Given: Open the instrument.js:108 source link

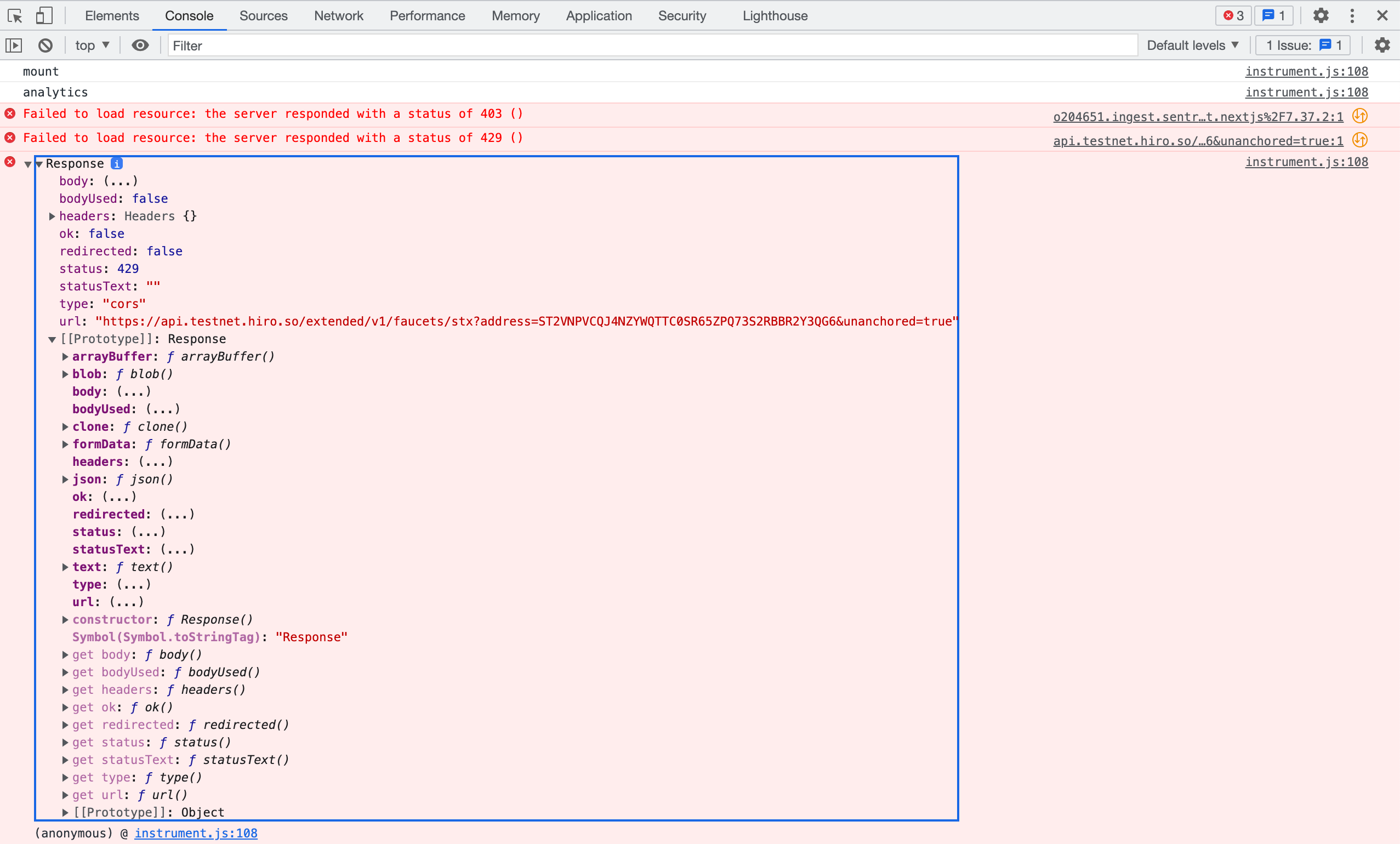Looking at the screenshot, I should tap(1307, 71).
